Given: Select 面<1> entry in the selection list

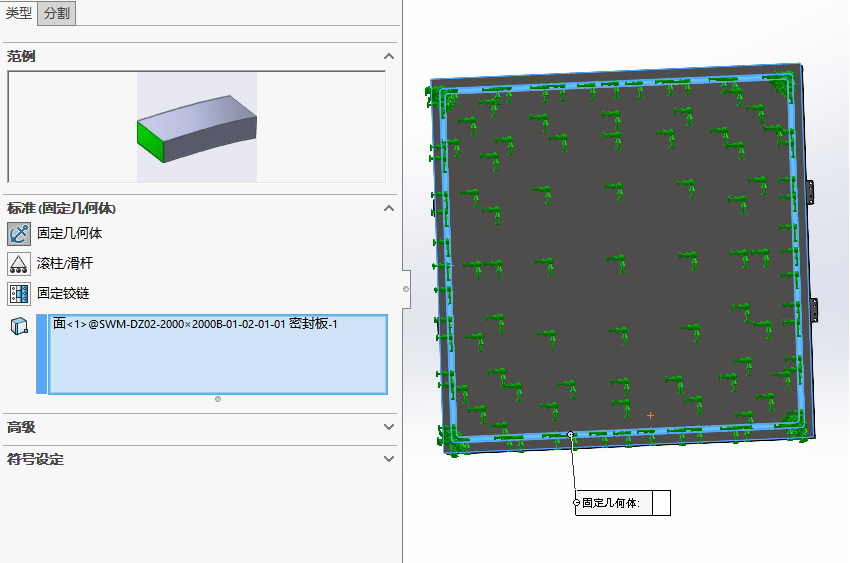Looking at the screenshot, I should 195,325.
